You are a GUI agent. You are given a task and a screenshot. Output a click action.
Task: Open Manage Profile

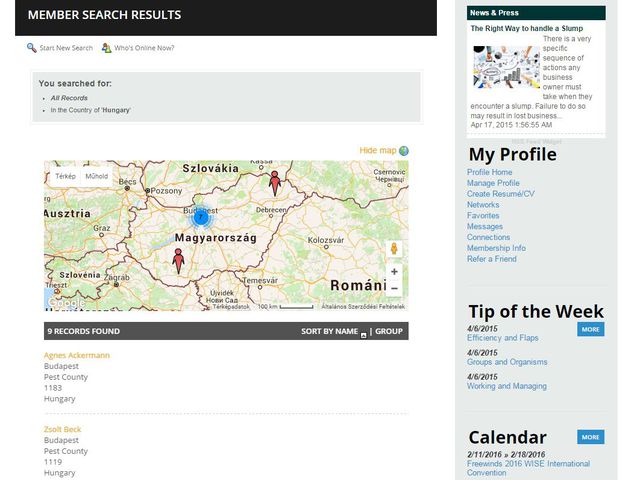coord(493,183)
